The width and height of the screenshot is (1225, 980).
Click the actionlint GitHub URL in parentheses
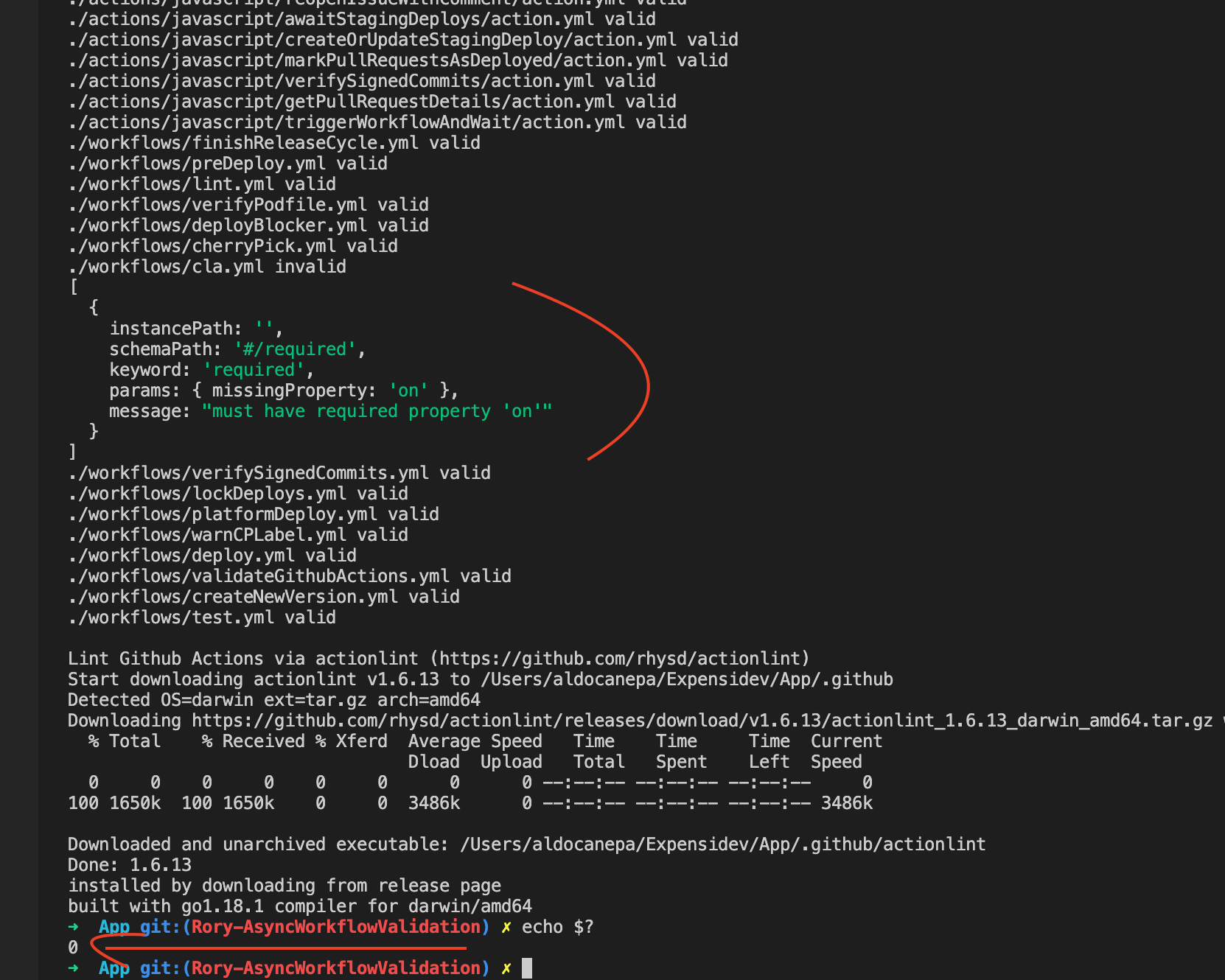coord(620,659)
